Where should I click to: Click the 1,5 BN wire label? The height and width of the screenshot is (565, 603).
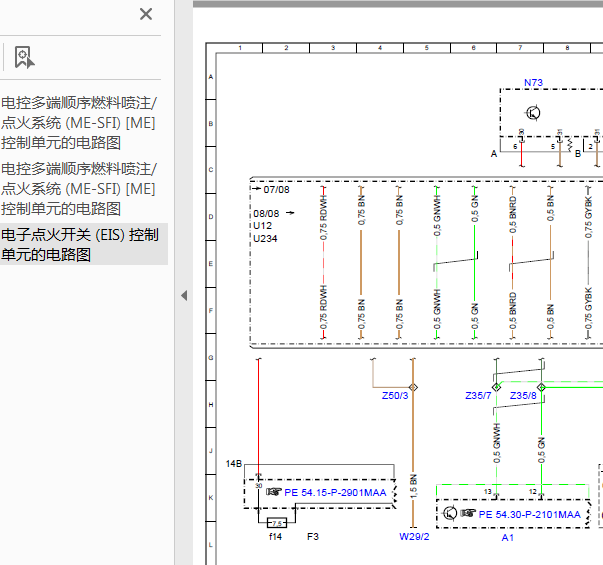tap(413, 487)
